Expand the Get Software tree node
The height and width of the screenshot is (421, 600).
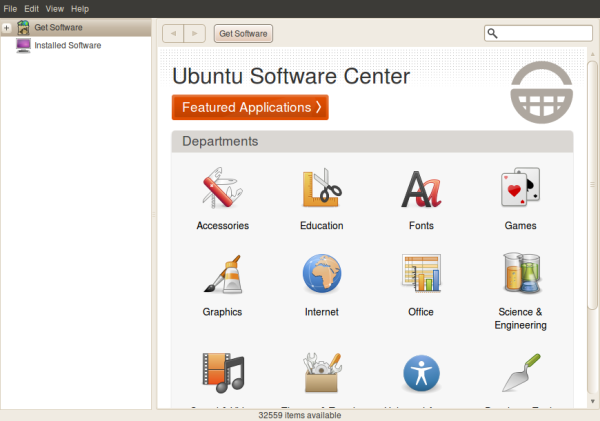[7, 28]
